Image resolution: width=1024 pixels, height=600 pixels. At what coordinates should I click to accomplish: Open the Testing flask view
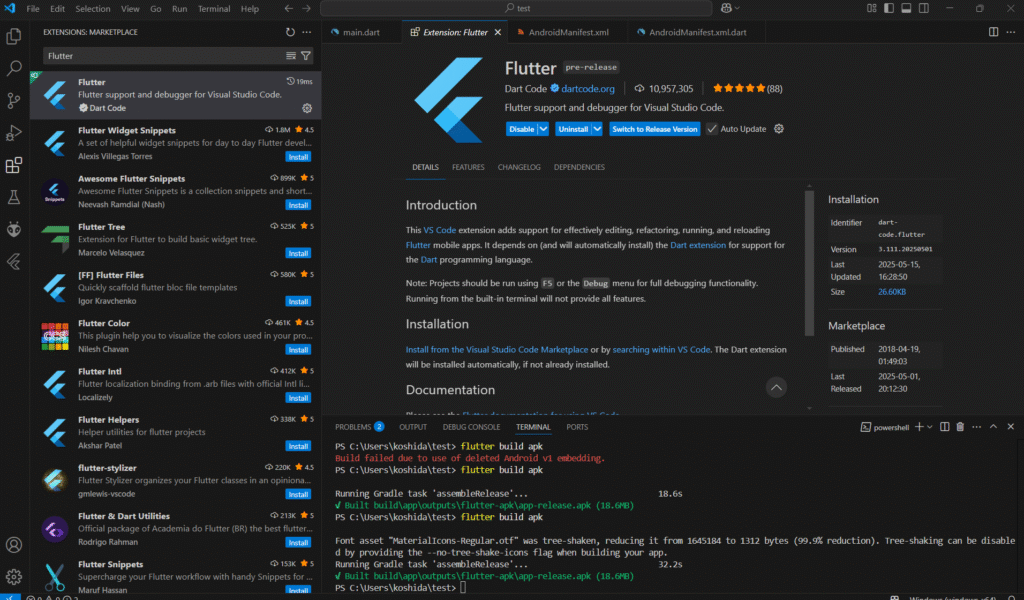14,197
